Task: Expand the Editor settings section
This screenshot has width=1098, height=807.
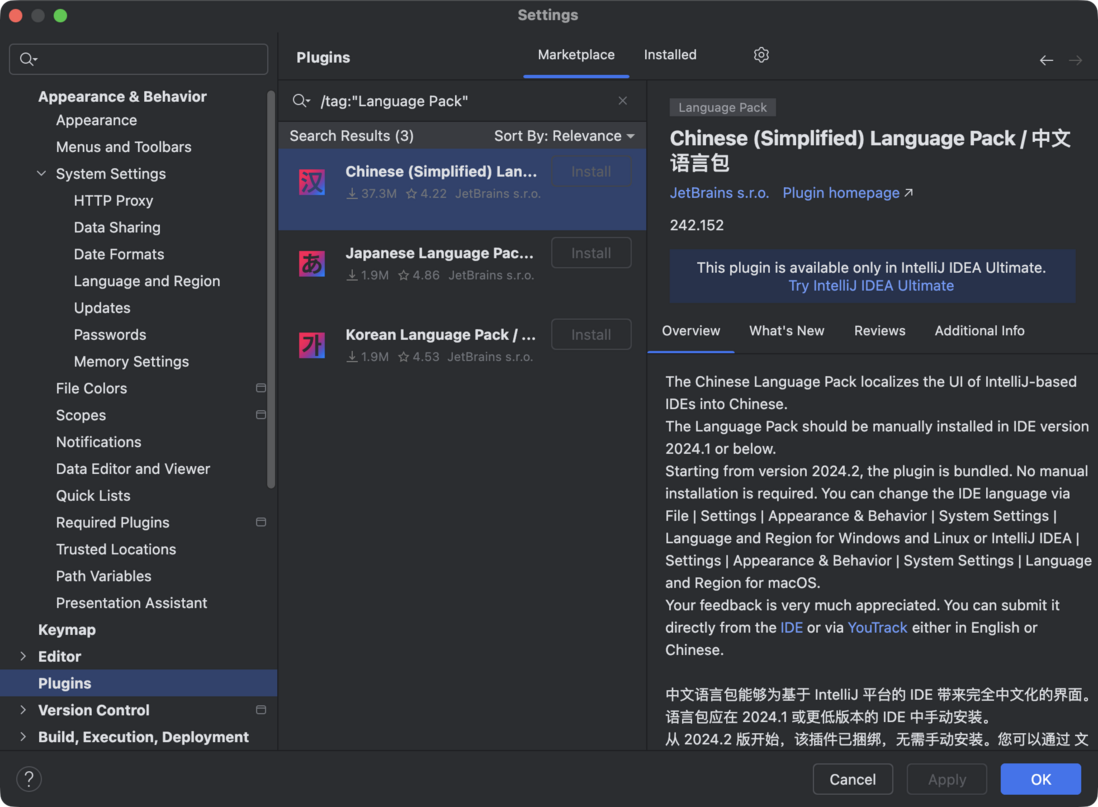Action: 23,657
